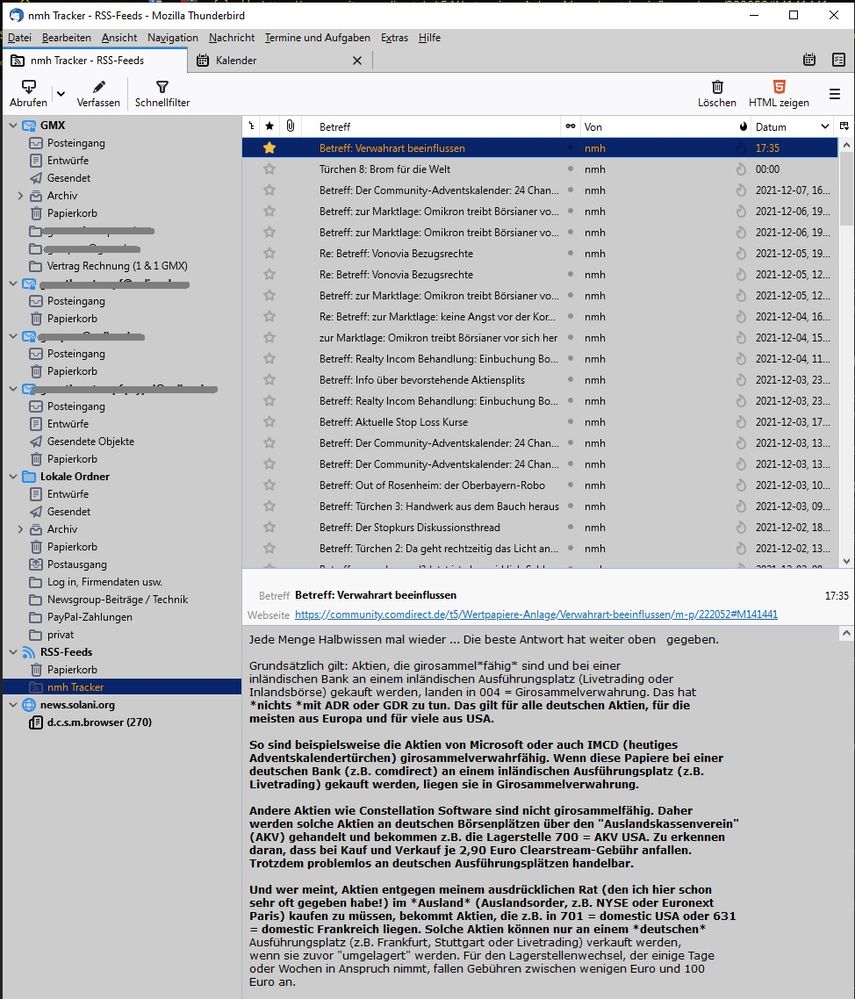
Task: Open the Nachricht menu
Action: (x=230, y=38)
